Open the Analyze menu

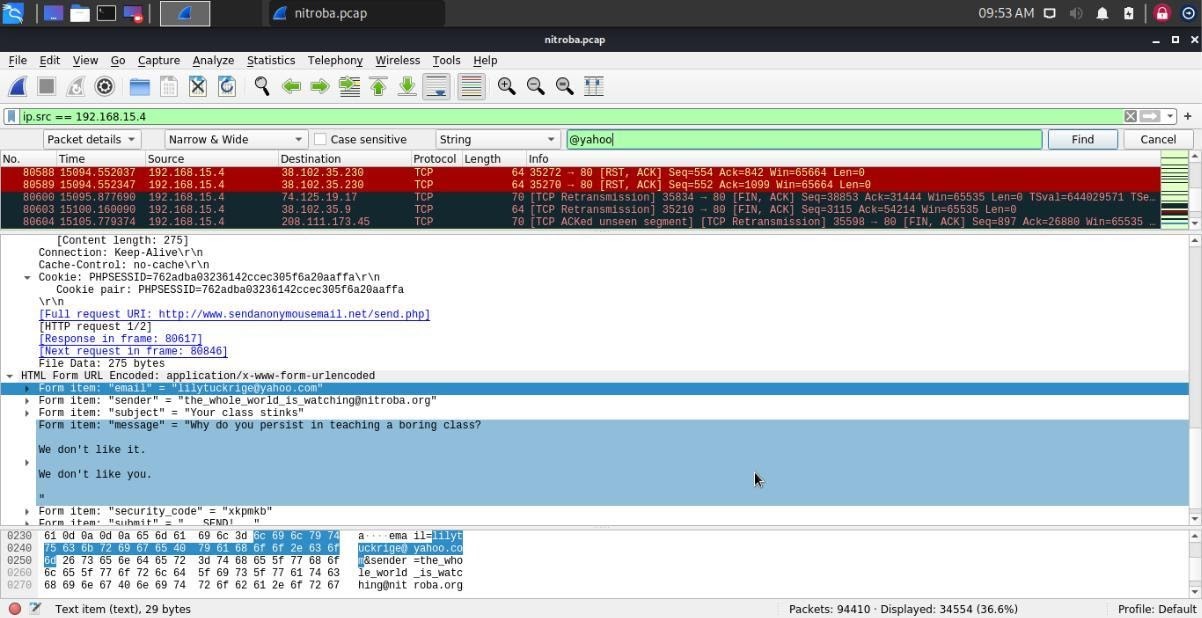pos(212,61)
